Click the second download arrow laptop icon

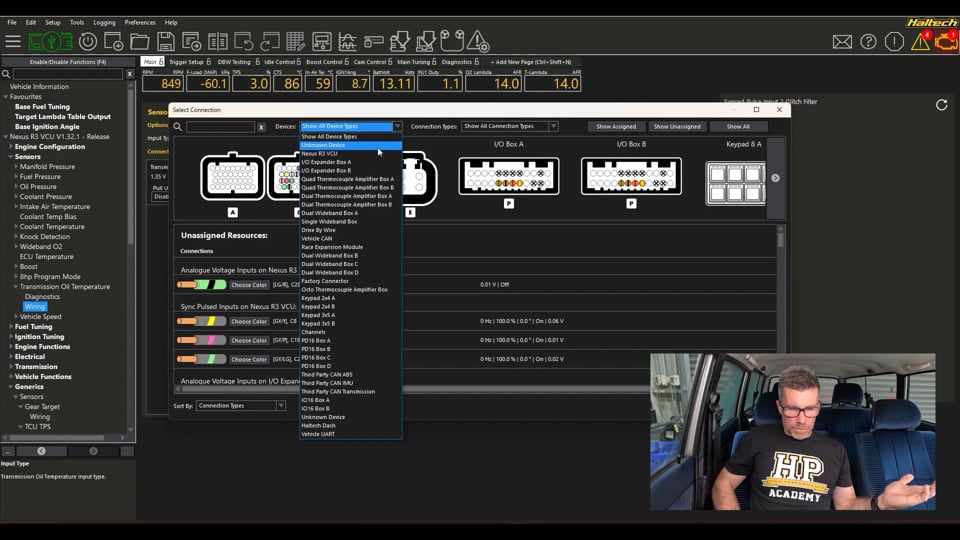425,42
